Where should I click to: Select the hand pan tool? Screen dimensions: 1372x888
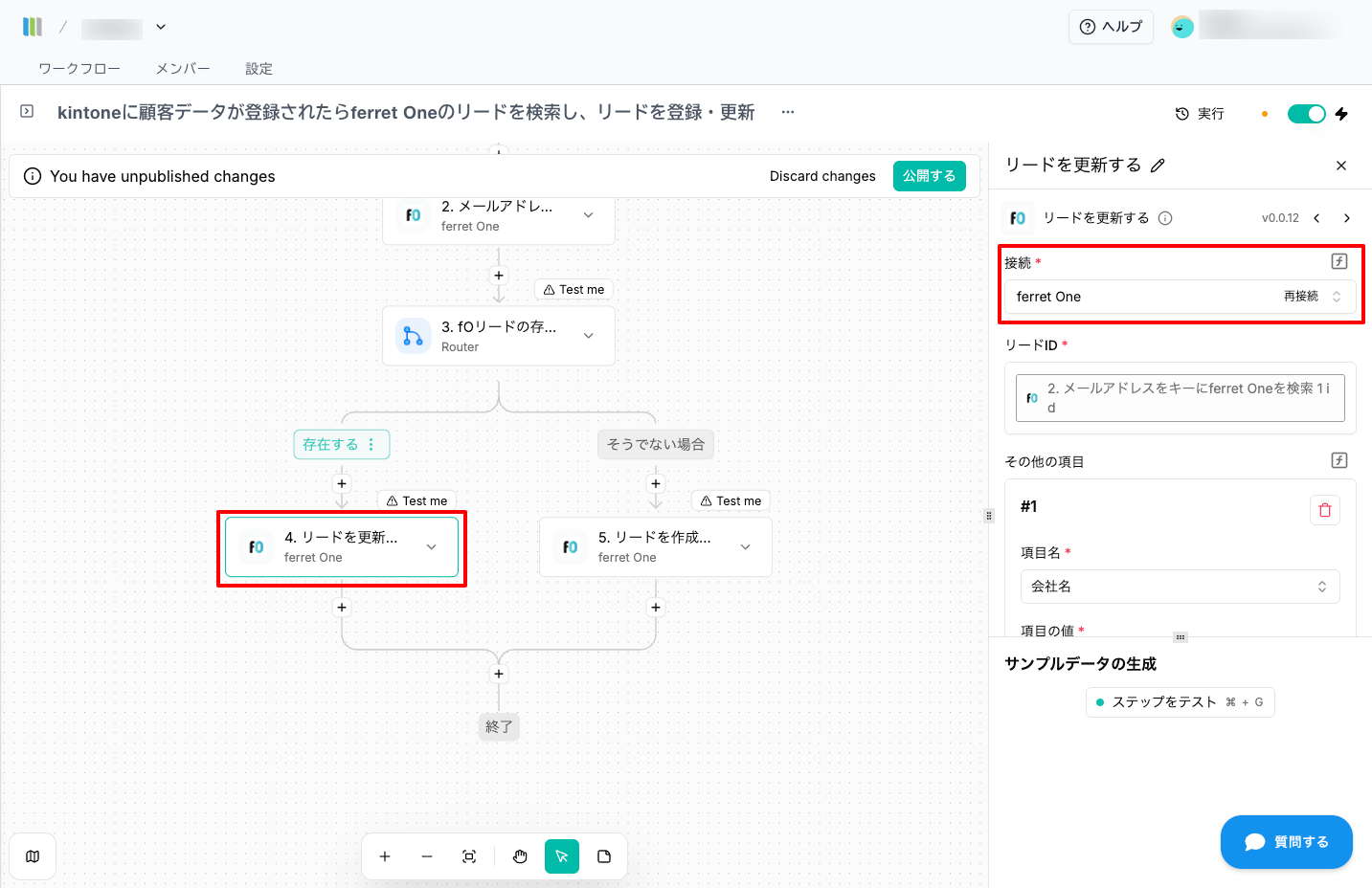(520, 856)
